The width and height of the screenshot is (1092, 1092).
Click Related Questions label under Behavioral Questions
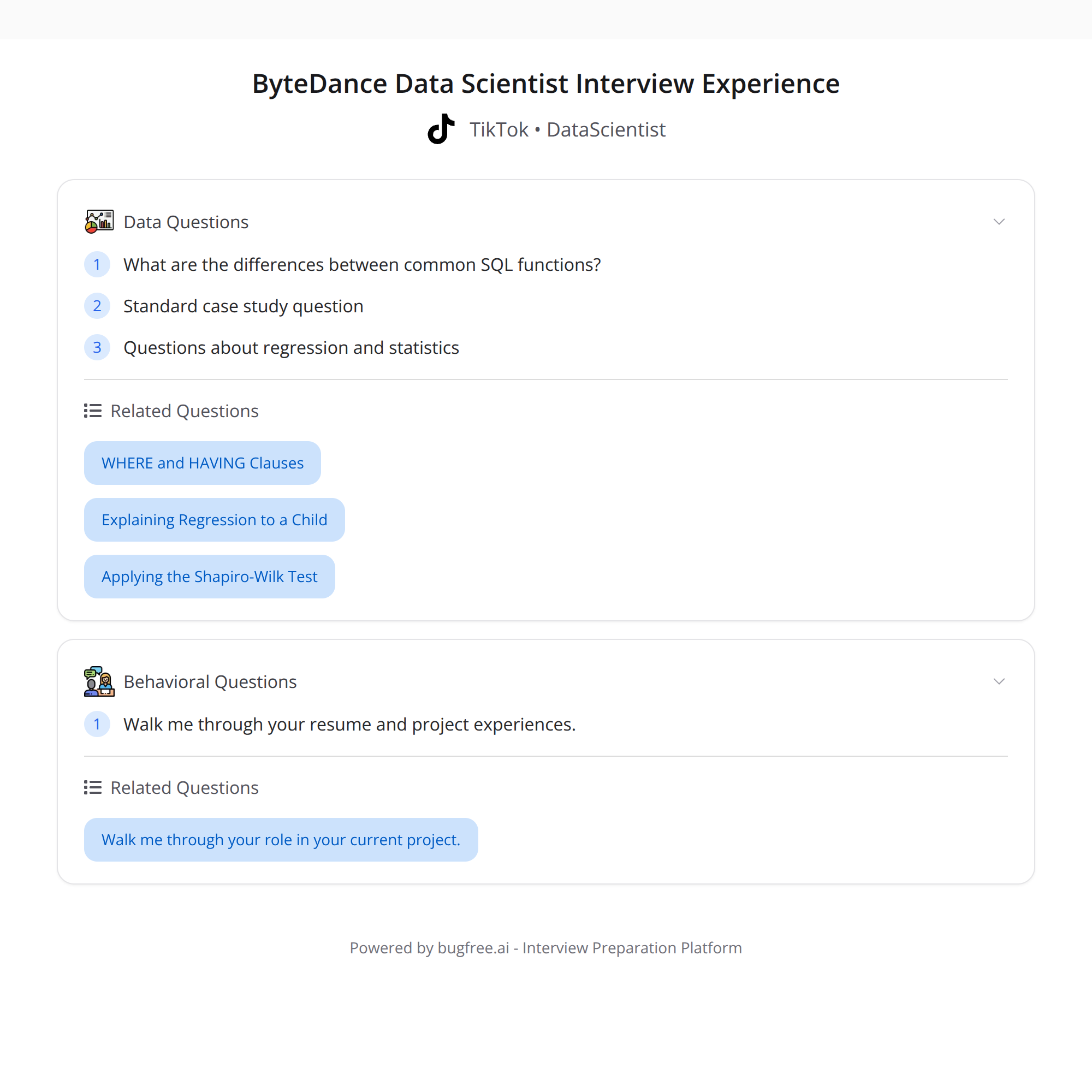click(x=184, y=787)
